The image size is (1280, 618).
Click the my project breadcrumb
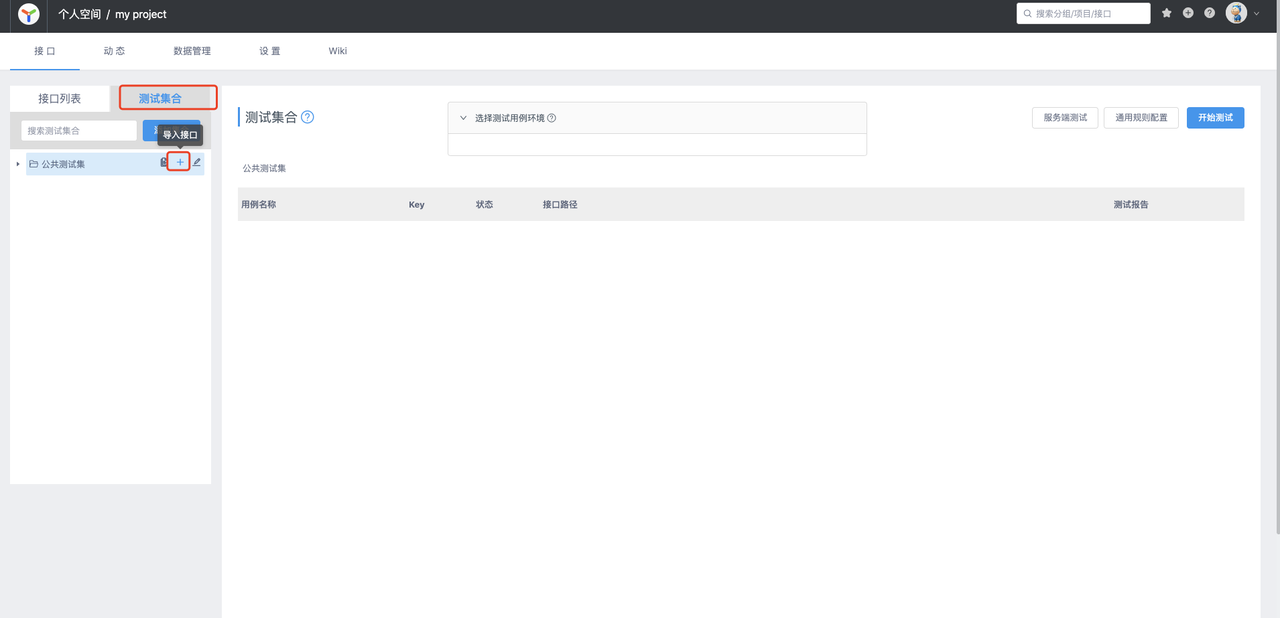(141, 15)
